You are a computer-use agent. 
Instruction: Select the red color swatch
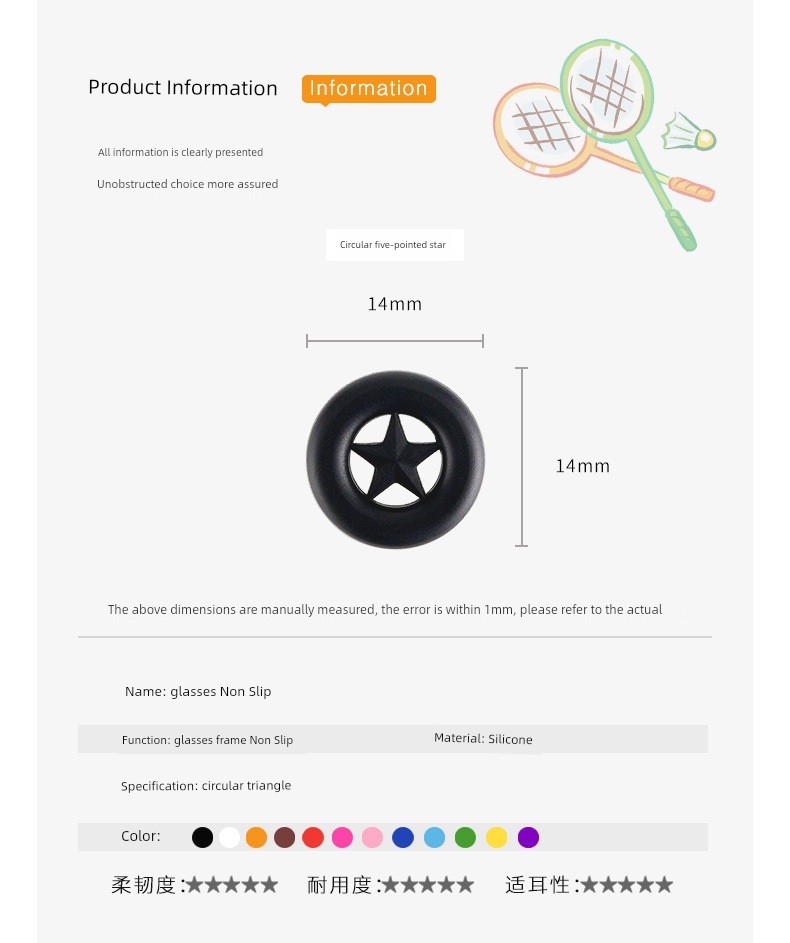[x=313, y=837]
